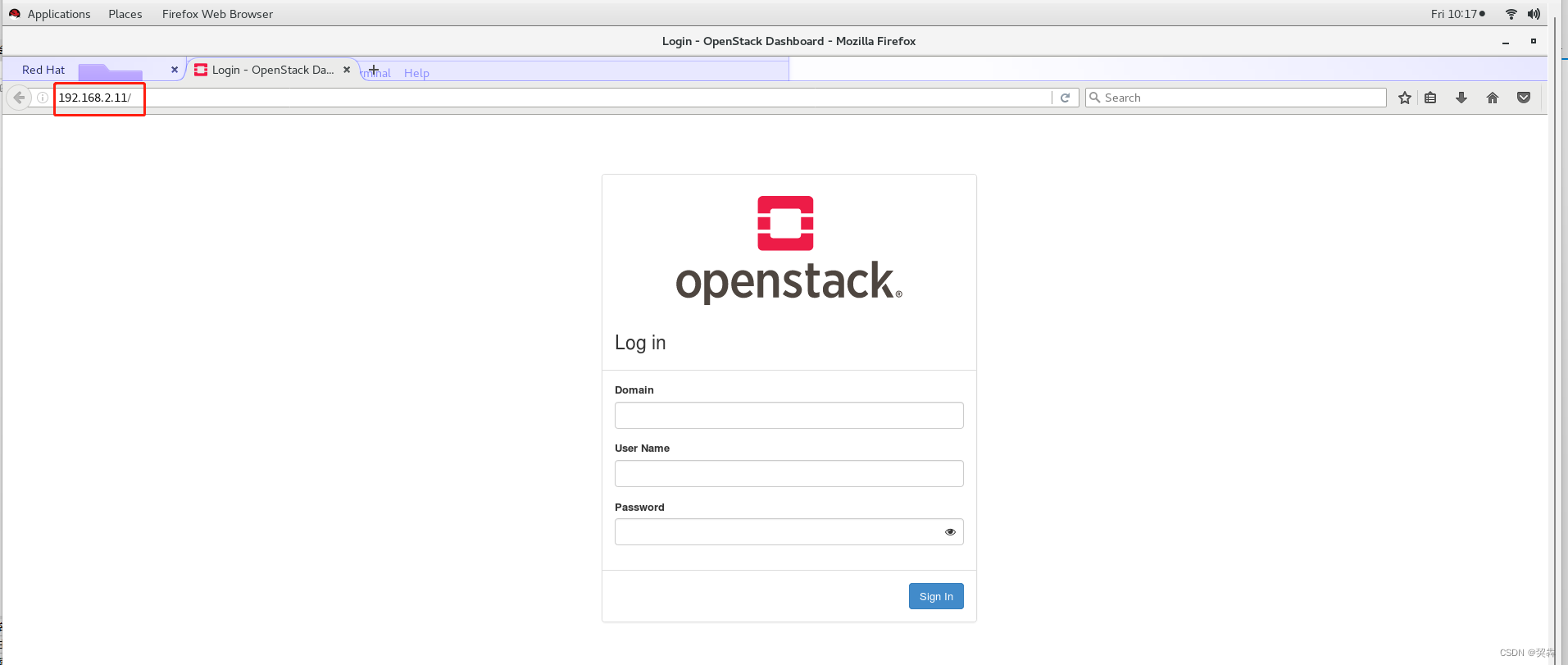Focus the User Name input field

789,473
